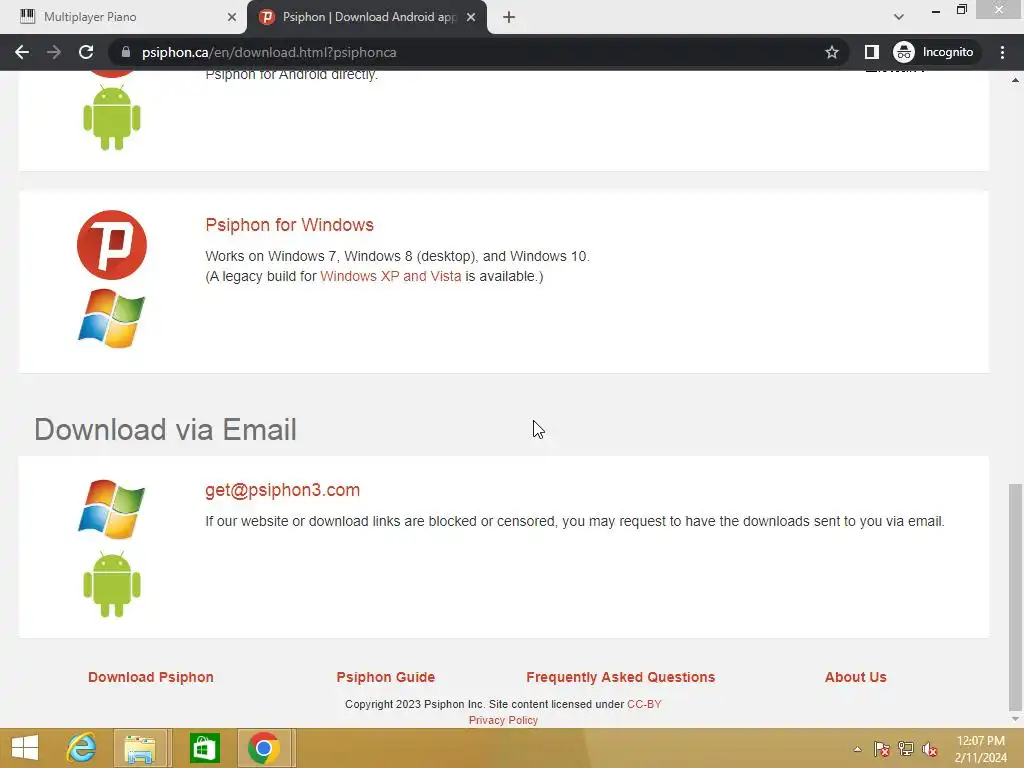Open the About Us footer link
This screenshot has width=1024, height=768.
(x=856, y=677)
